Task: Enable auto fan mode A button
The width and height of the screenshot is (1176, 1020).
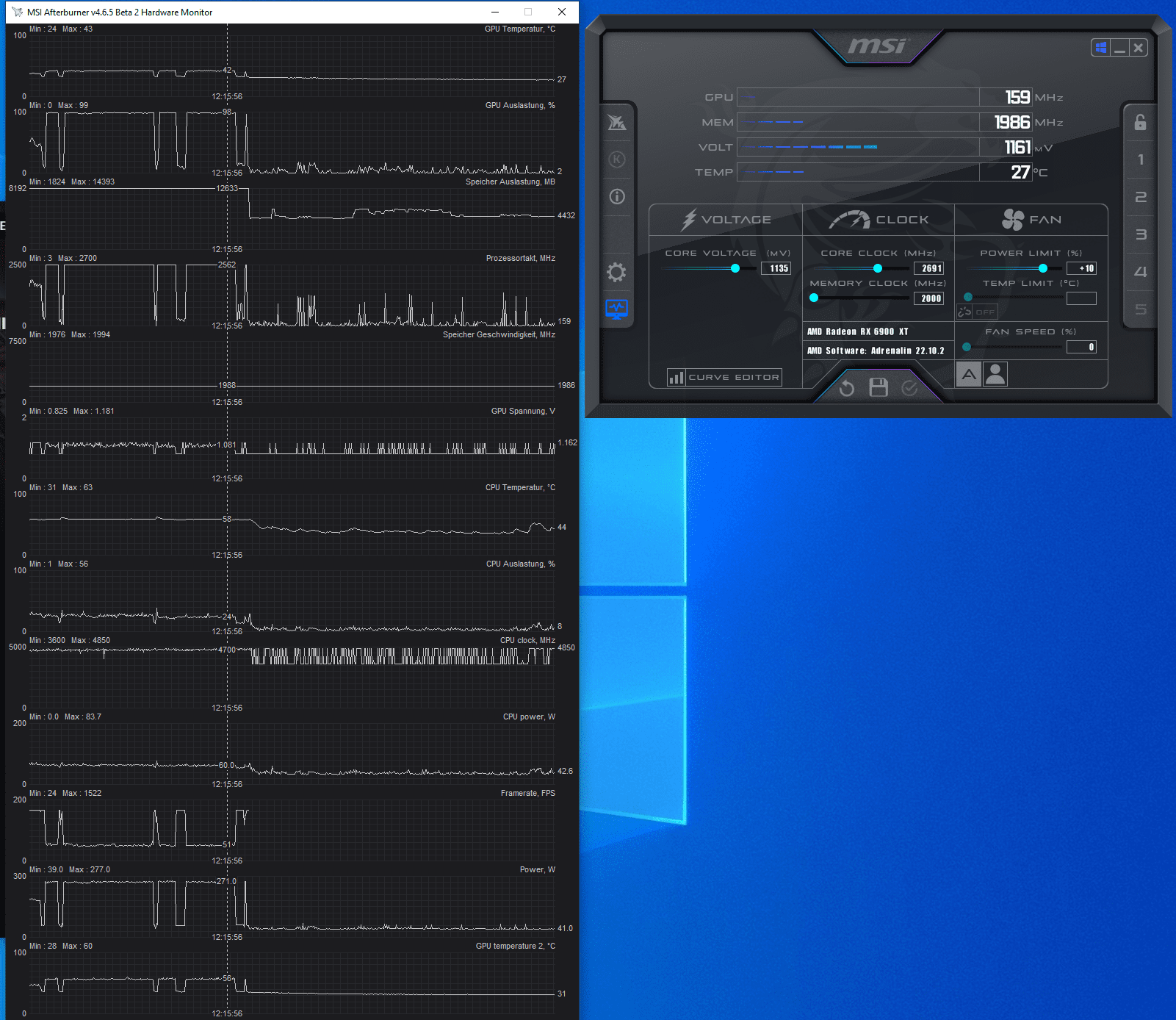Action: [x=969, y=375]
